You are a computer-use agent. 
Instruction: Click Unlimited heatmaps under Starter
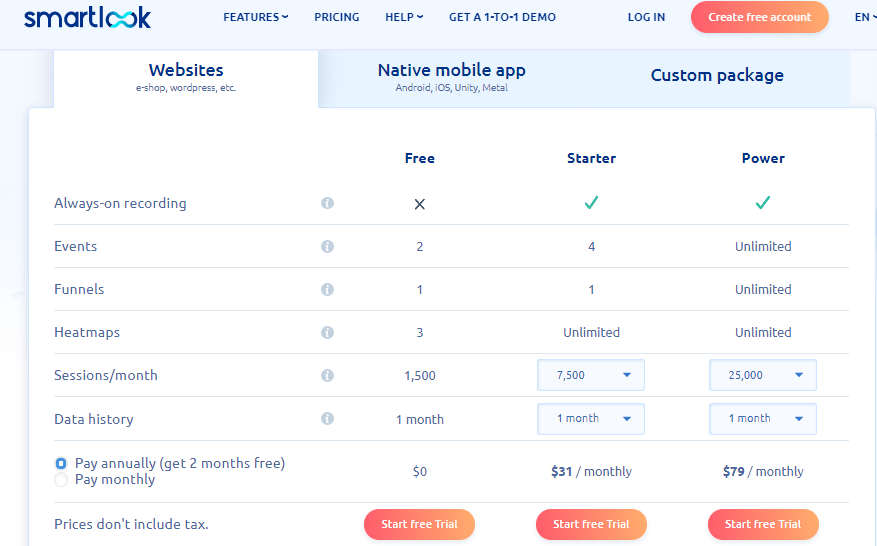point(591,332)
